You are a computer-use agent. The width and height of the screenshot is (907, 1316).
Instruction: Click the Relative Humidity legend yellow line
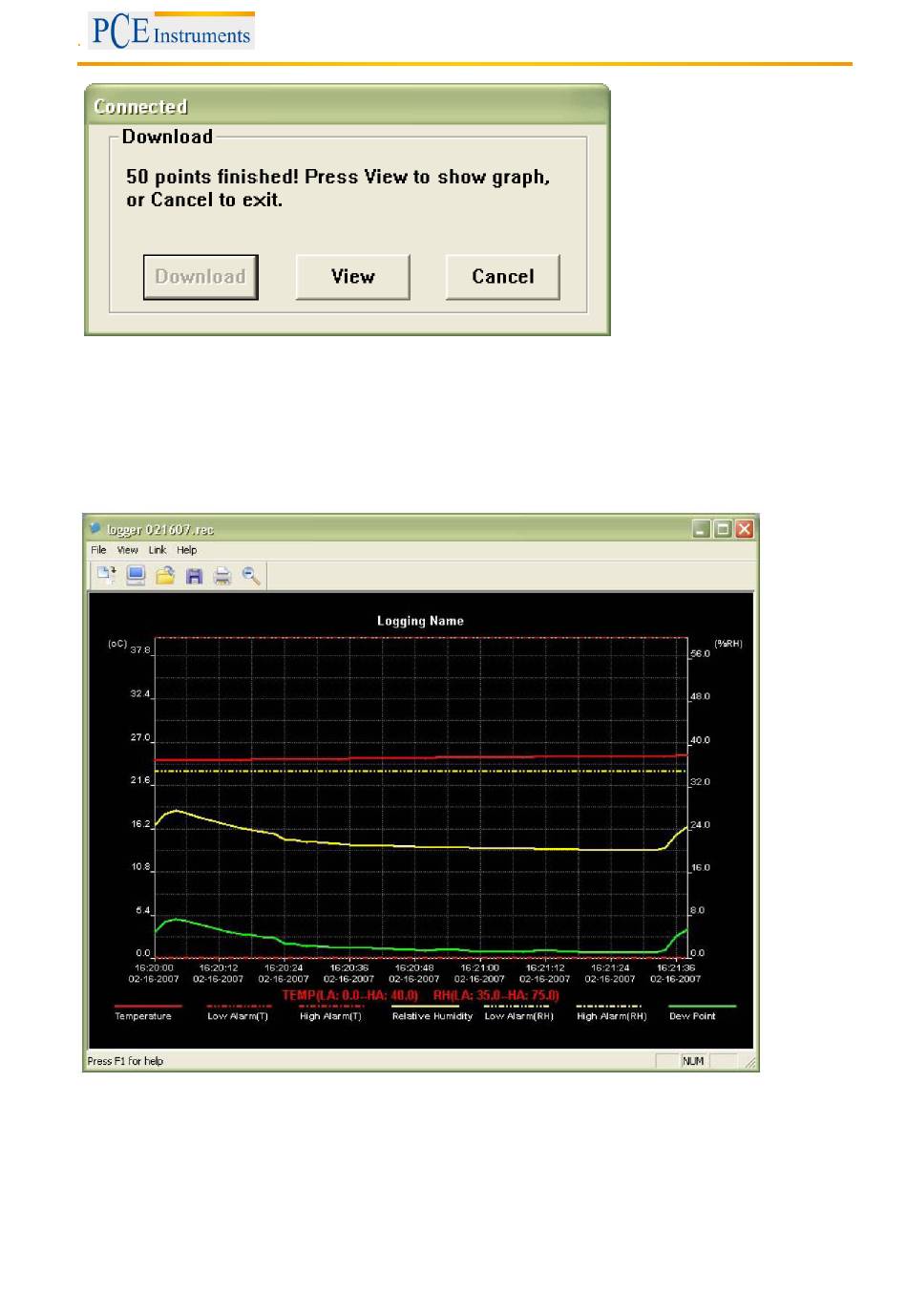click(x=425, y=1007)
